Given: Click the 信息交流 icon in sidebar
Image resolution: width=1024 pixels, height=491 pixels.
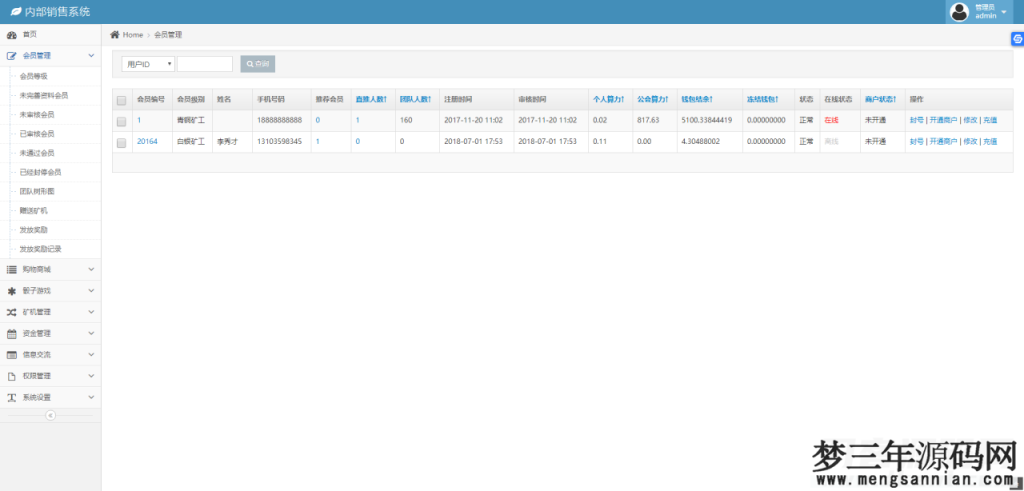Looking at the screenshot, I should click(x=12, y=354).
